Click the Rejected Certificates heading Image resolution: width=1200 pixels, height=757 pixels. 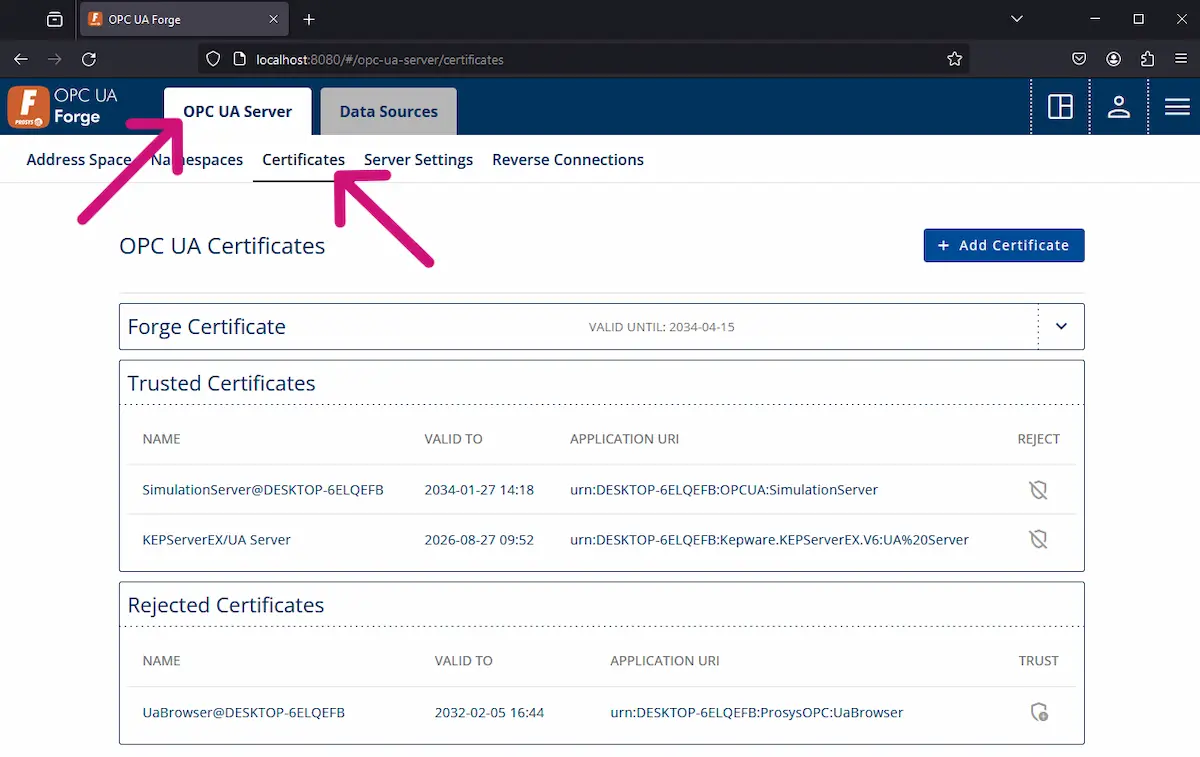click(226, 605)
